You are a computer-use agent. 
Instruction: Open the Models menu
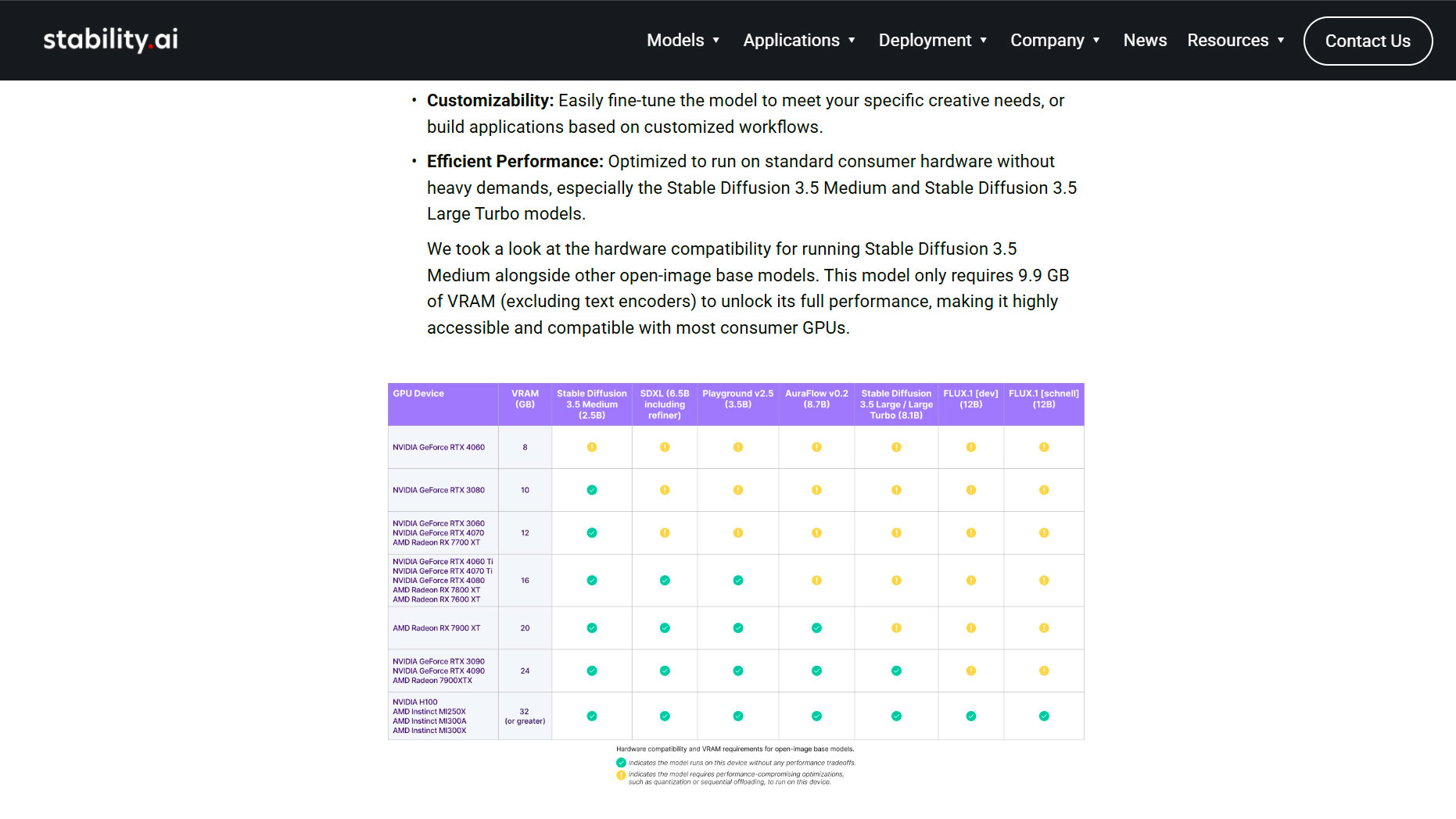[x=683, y=41]
